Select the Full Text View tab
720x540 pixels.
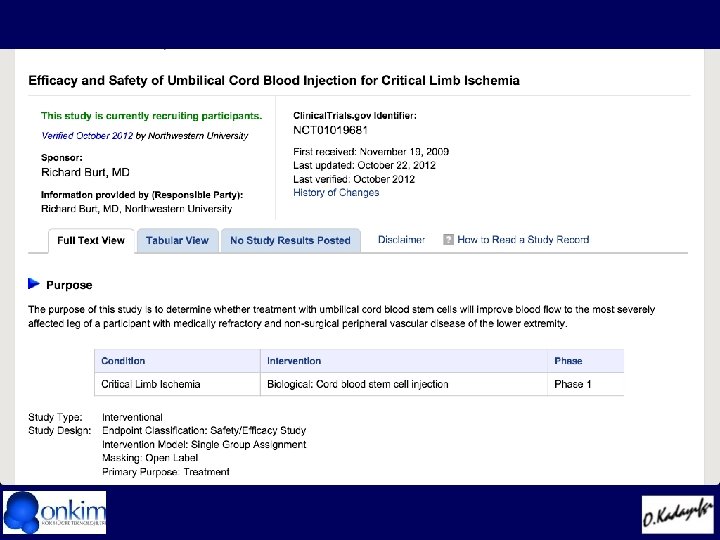click(91, 241)
